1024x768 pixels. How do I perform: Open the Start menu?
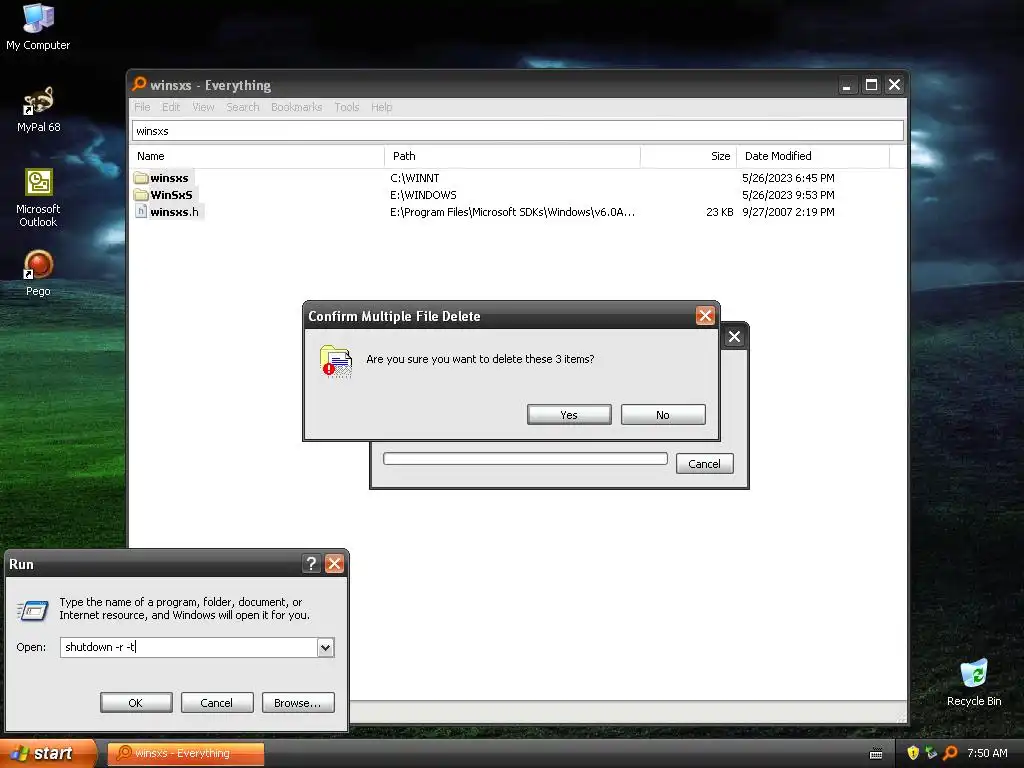tap(48, 753)
